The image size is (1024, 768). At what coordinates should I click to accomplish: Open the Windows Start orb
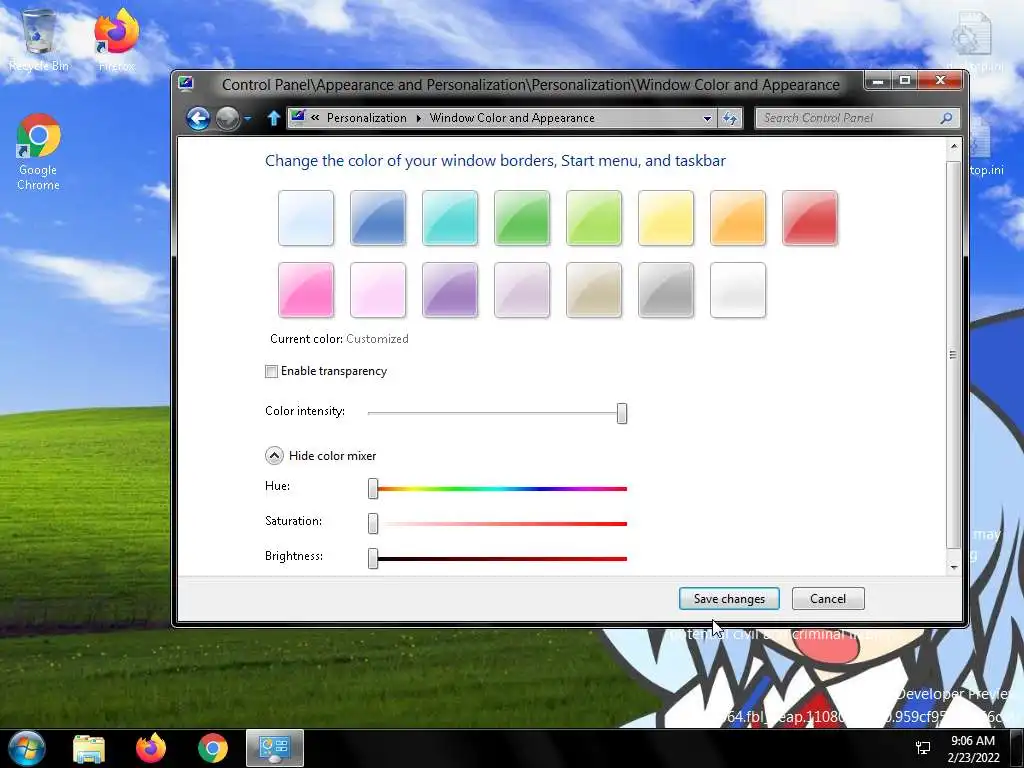[27, 748]
